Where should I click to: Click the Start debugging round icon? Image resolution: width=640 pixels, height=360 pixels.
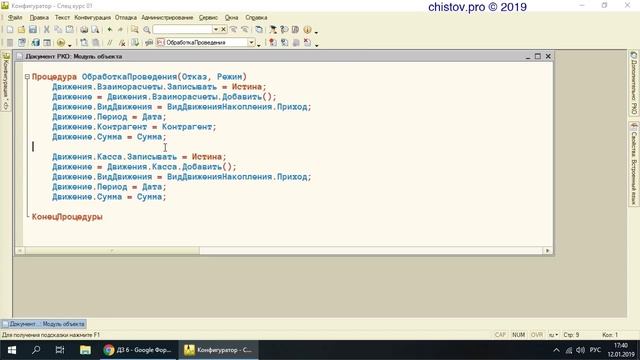pos(61,42)
